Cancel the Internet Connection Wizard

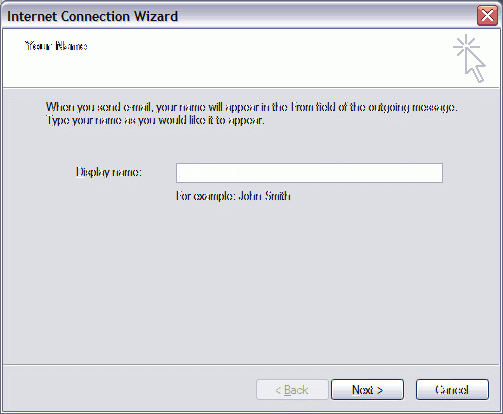pyautogui.click(x=452, y=390)
